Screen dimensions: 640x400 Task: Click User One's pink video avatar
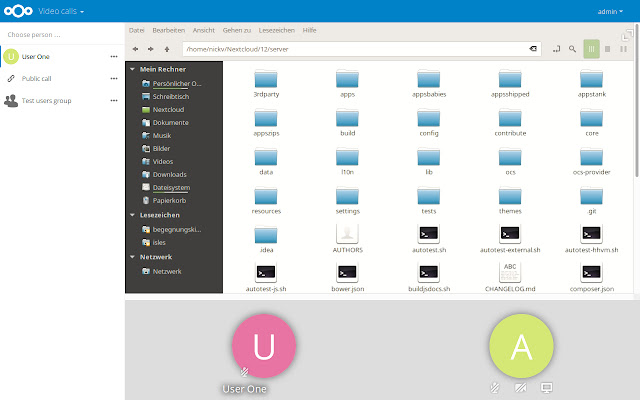pyautogui.click(x=264, y=345)
